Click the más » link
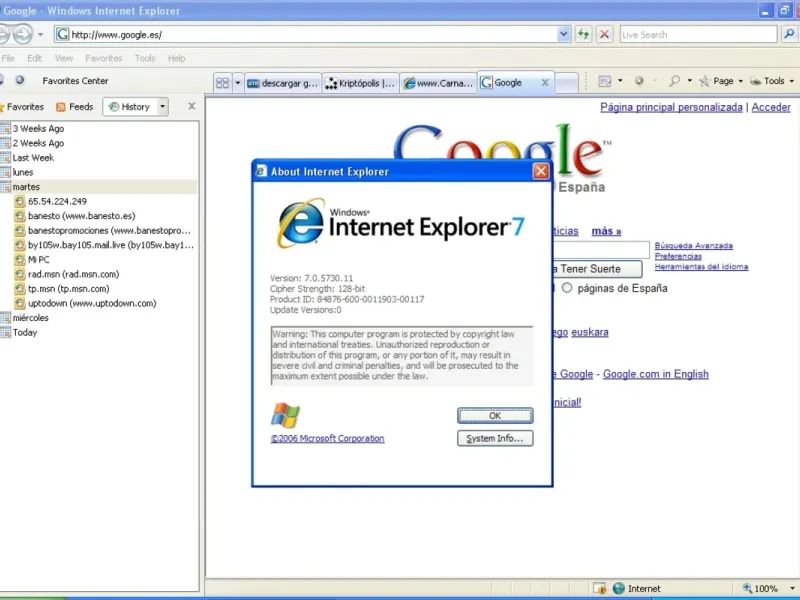The width and height of the screenshot is (800, 600). click(606, 231)
